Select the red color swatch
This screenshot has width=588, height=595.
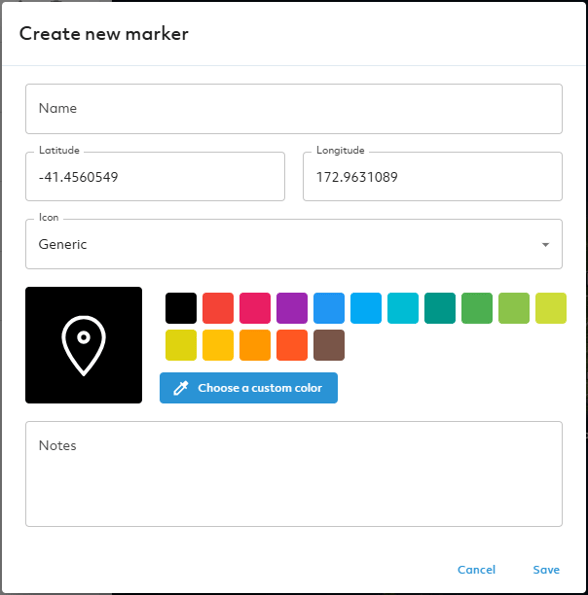(218, 308)
